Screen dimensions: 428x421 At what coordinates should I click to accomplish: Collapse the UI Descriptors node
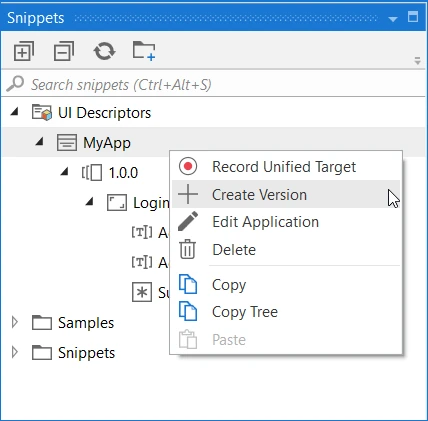coord(14,111)
